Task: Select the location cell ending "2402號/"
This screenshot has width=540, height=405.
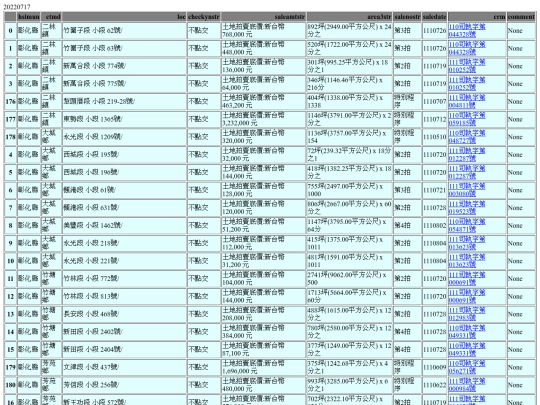Action: (x=124, y=332)
